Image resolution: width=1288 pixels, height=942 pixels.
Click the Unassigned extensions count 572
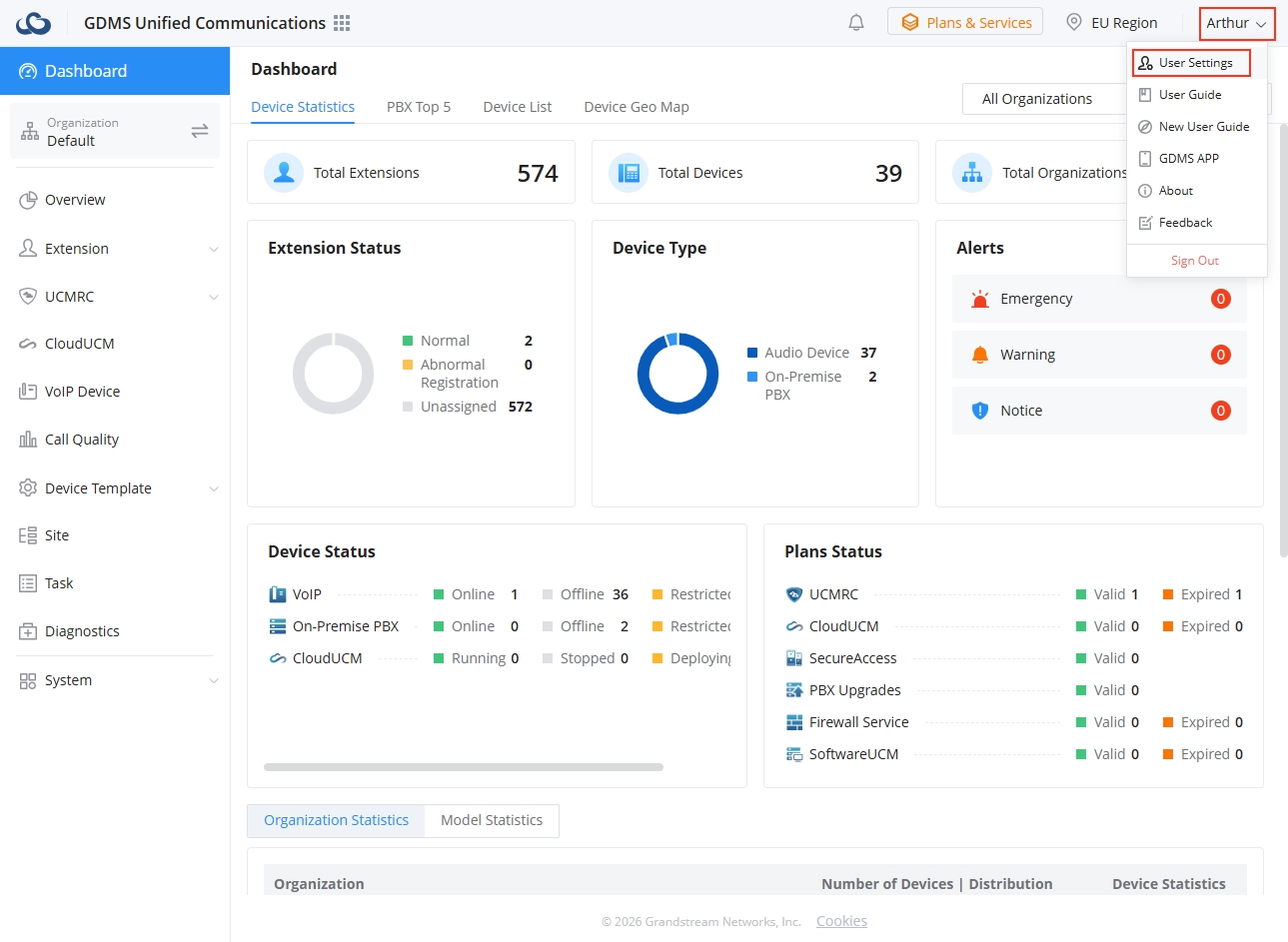tap(521, 407)
